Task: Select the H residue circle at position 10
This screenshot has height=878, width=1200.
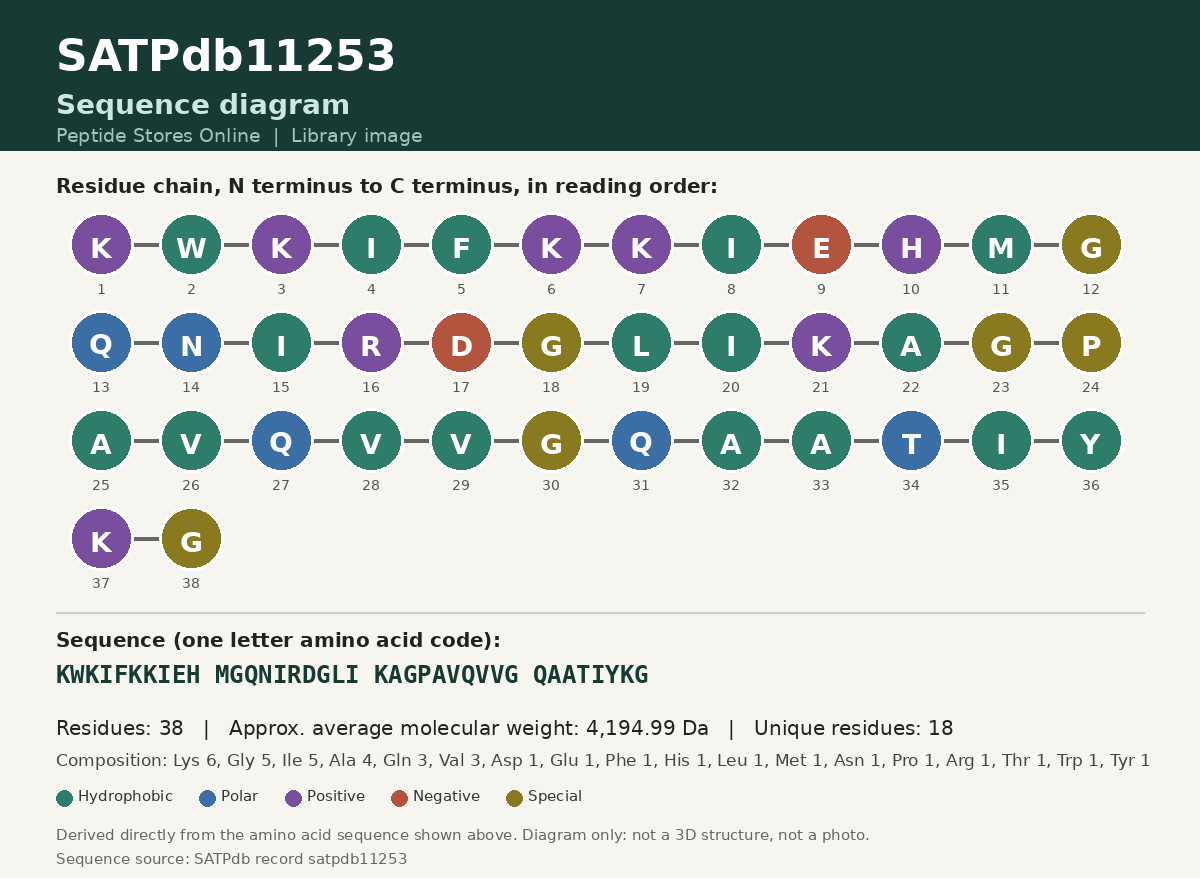Action: [x=911, y=245]
